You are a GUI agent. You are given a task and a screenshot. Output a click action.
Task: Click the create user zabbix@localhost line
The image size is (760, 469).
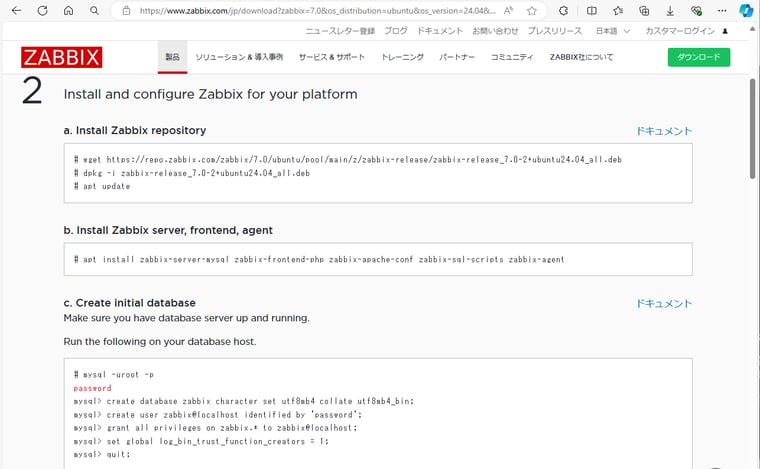[218, 415]
